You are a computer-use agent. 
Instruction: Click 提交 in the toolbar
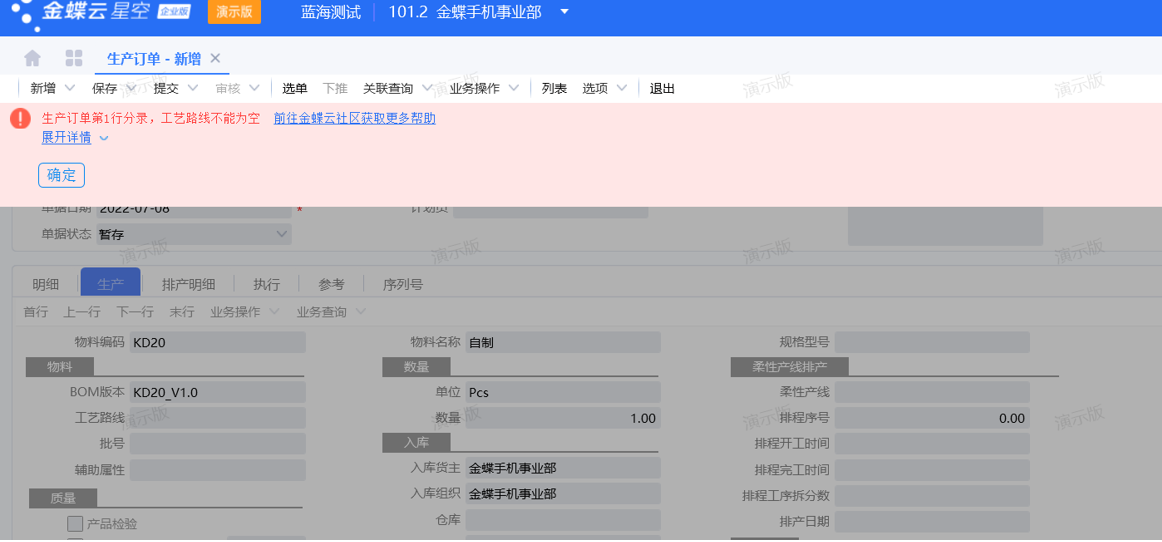coord(166,88)
